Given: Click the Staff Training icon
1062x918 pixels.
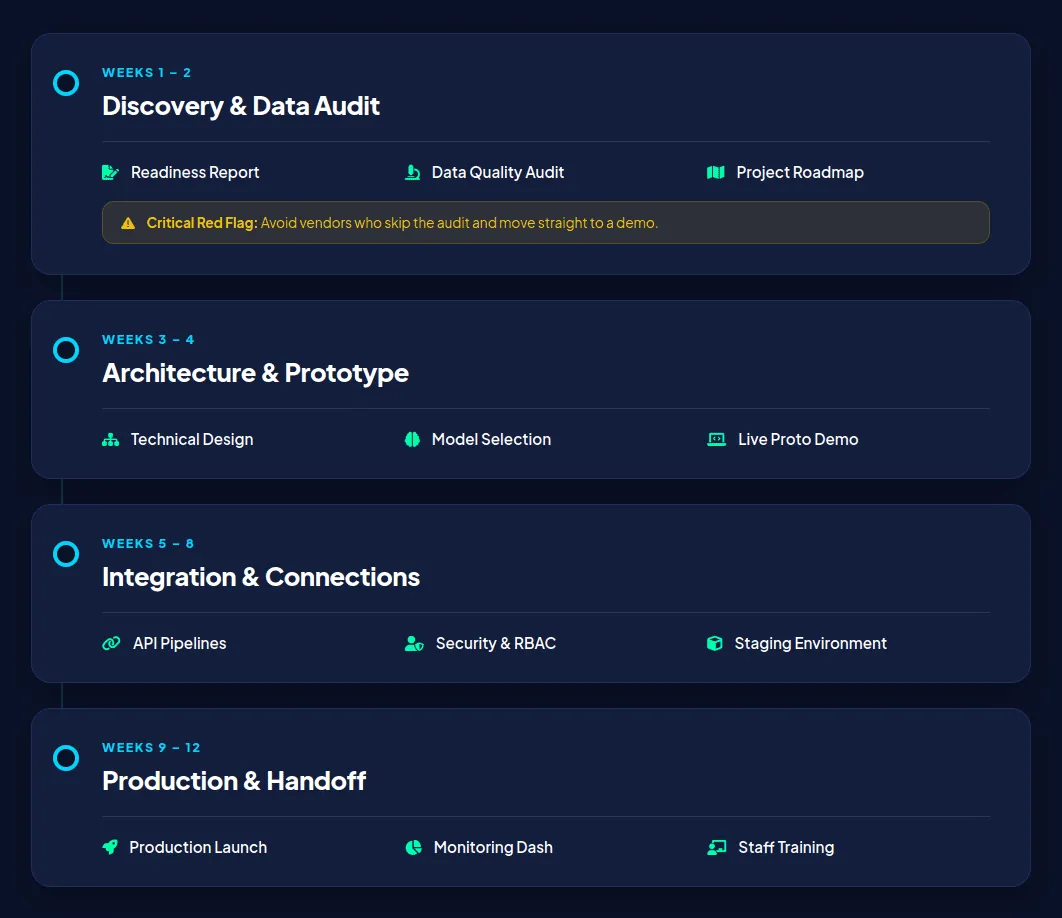Looking at the screenshot, I should (x=716, y=848).
